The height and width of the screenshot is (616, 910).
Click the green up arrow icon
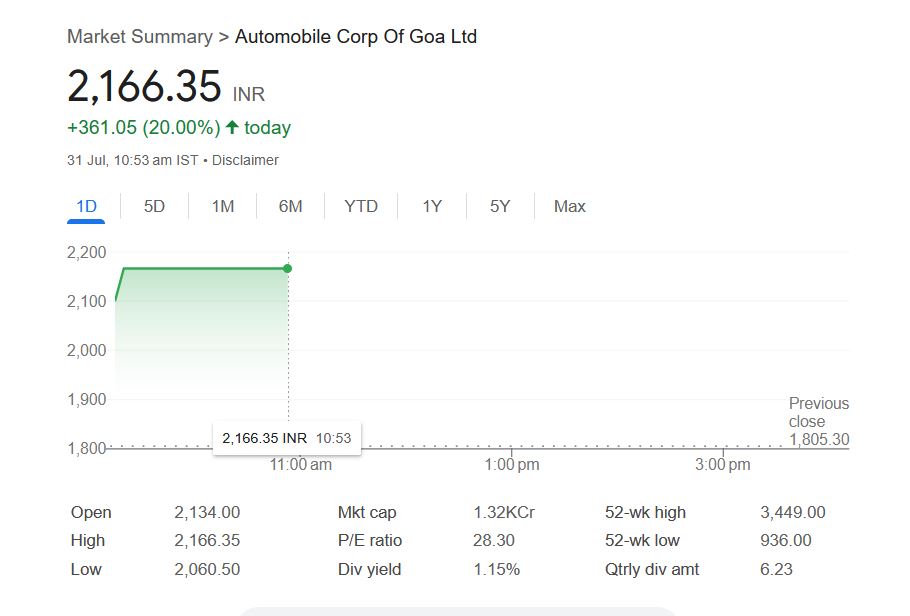tap(232, 127)
